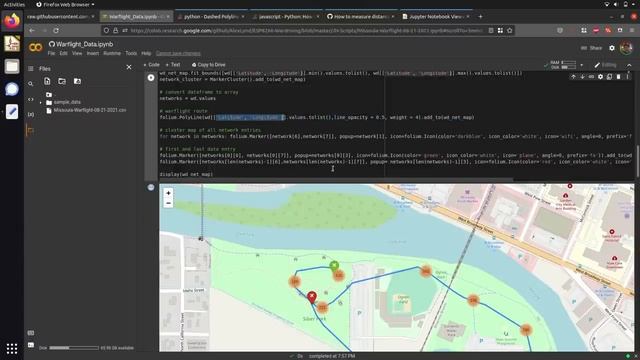Image resolution: width=640 pixels, height=360 pixels.
Task: Open the command palette icon at bottom-left
Action: pyautogui.click(x=31, y=333)
